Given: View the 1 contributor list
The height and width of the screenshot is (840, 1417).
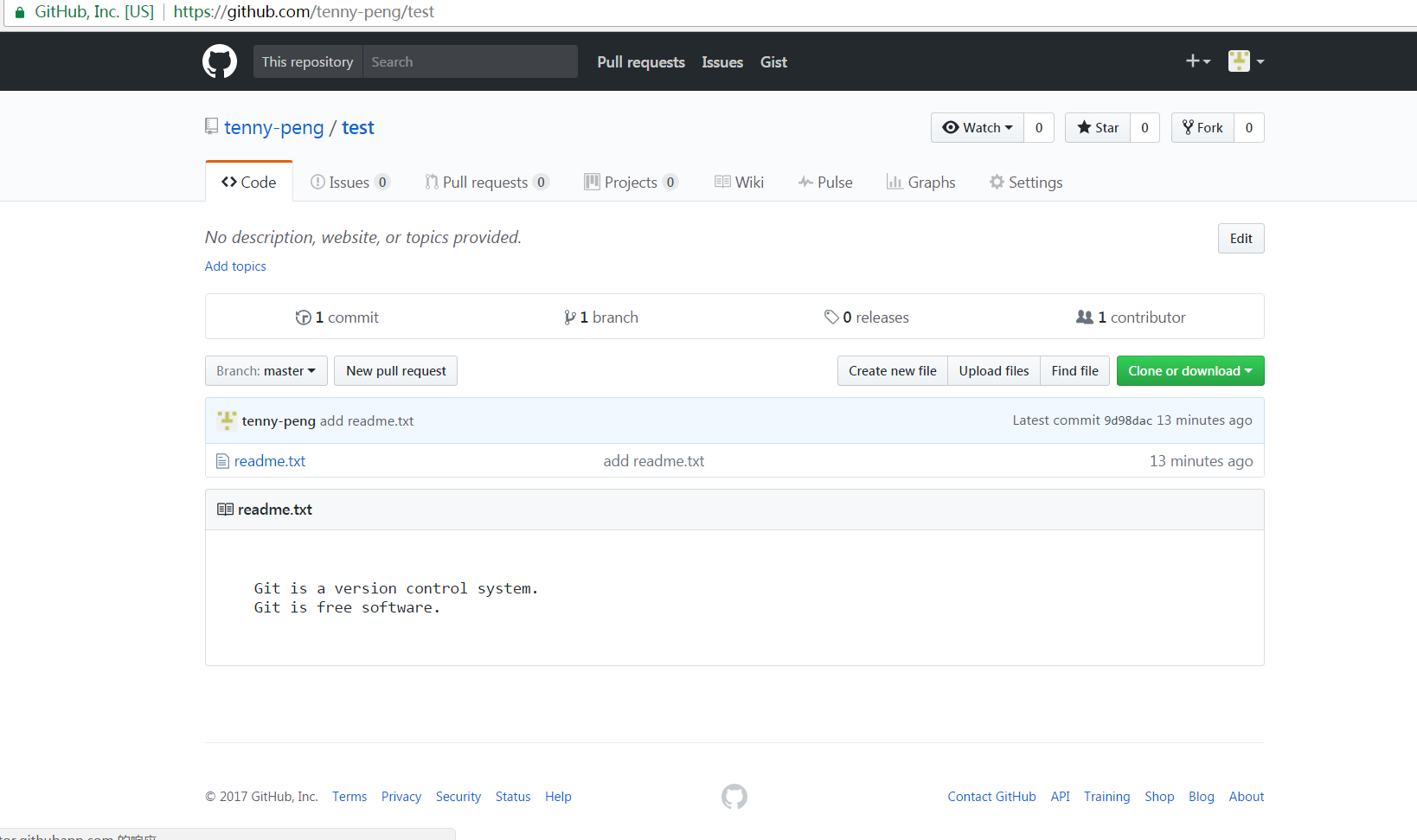Looking at the screenshot, I should 1132,317.
